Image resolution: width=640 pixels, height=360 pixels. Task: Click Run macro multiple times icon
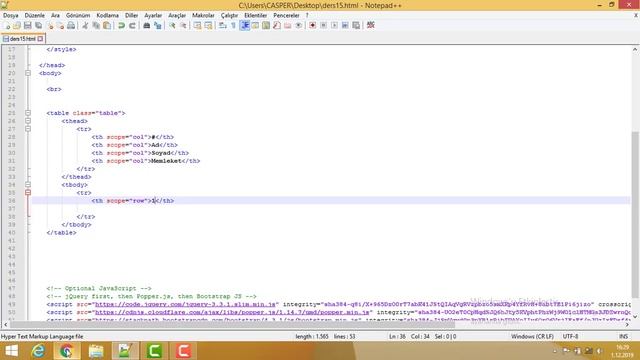[345, 25]
